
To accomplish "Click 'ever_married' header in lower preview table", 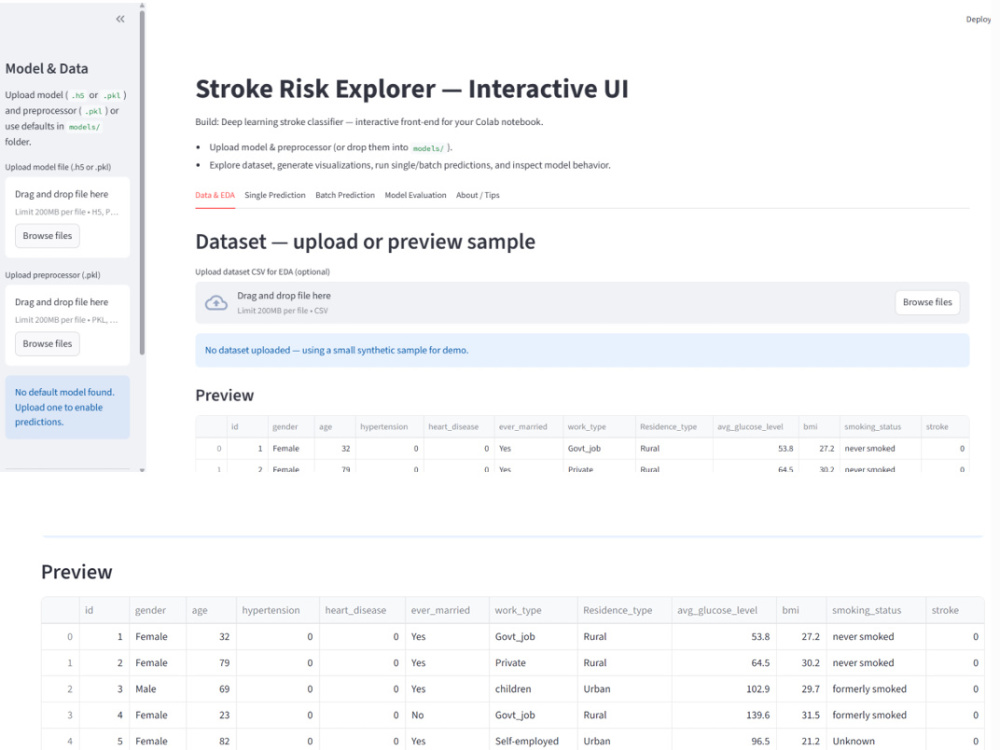I will coord(447,610).
